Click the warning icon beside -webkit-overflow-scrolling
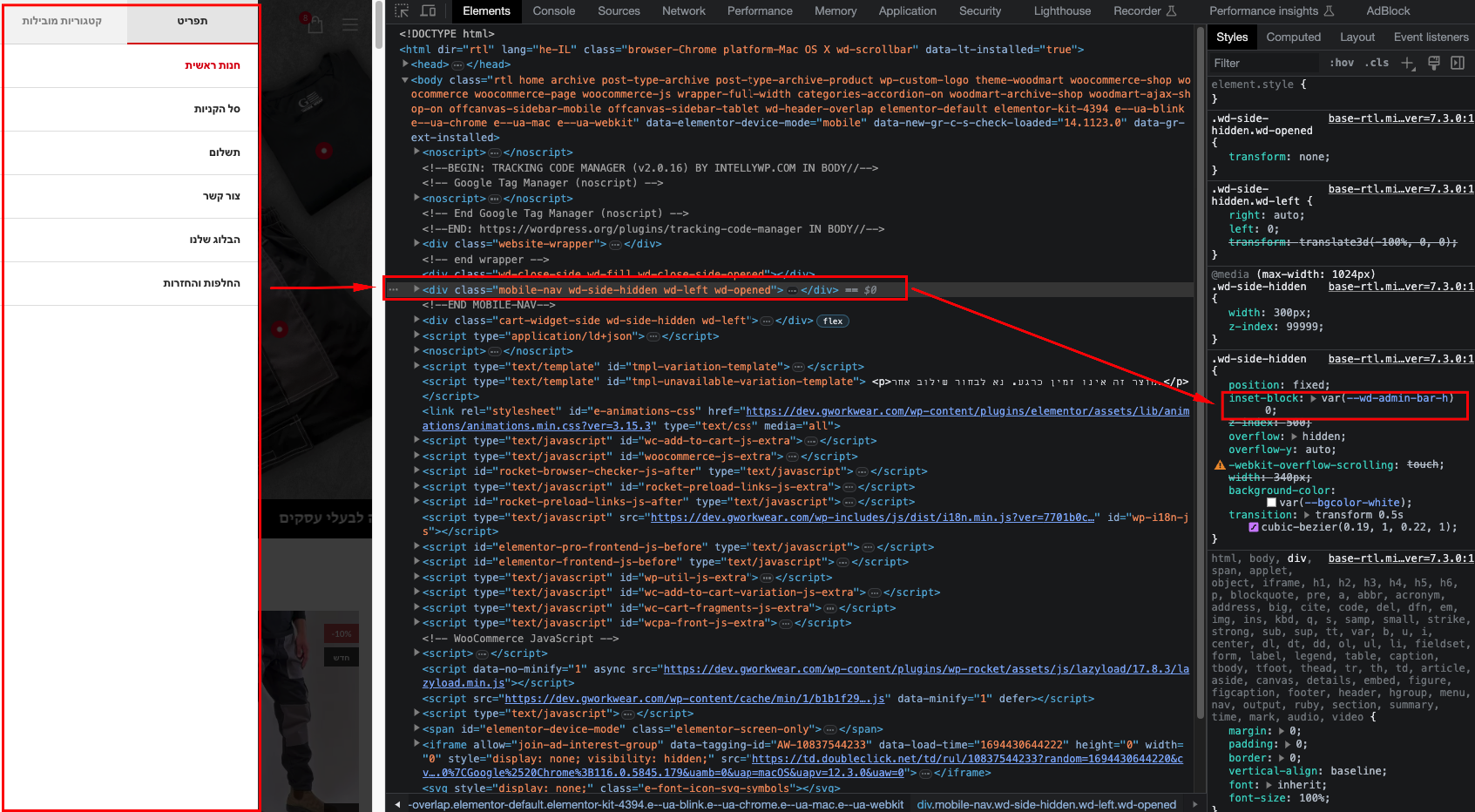 pyautogui.click(x=1220, y=465)
